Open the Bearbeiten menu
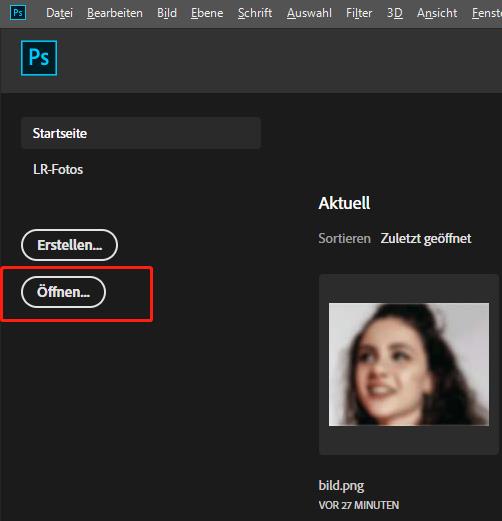502x521 pixels. click(115, 13)
